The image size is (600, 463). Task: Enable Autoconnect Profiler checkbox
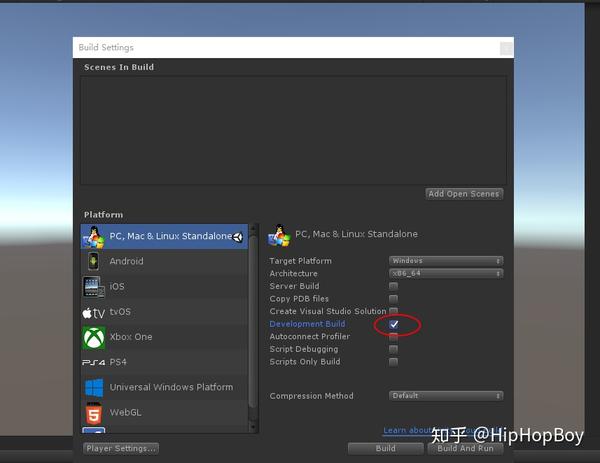393,337
